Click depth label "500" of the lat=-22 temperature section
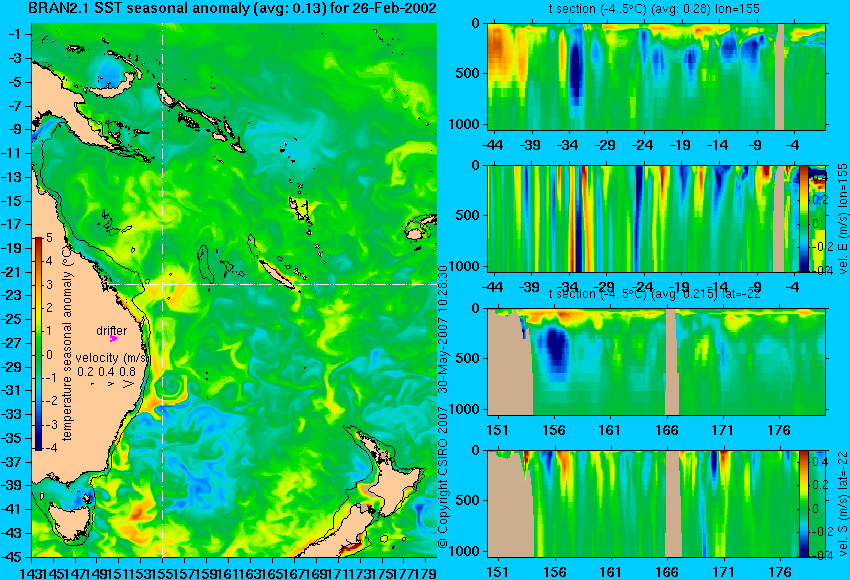Screen dimensions: 850x580 pyautogui.click(x=468, y=358)
